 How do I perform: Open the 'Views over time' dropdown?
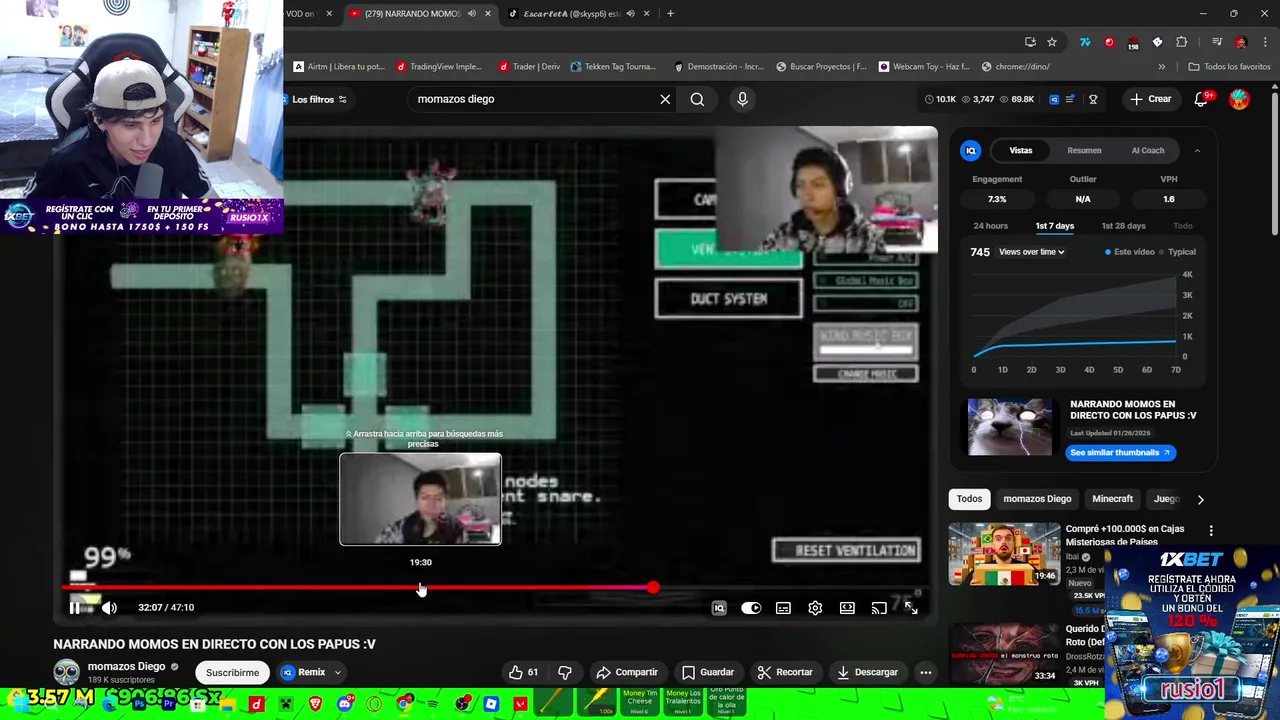pos(1031,252)
